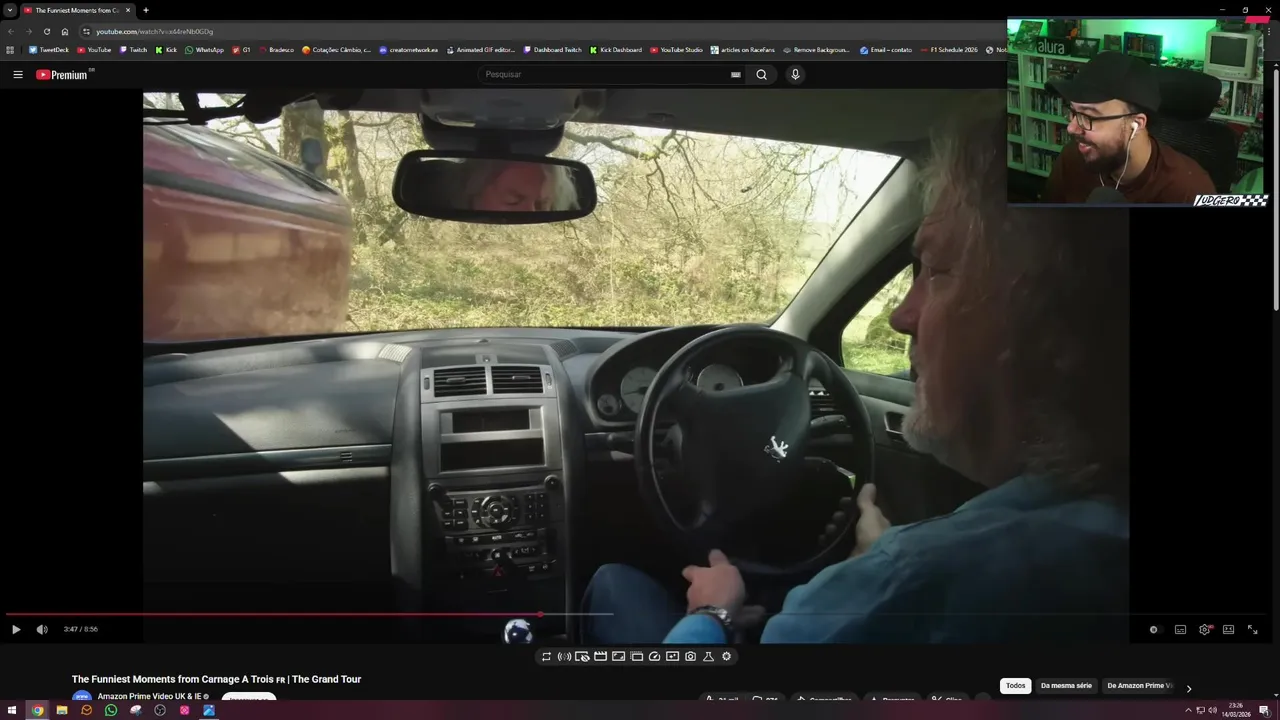1280x720 pixels.
Task: Switch to theater mode view
Action: click(1228, 630)
